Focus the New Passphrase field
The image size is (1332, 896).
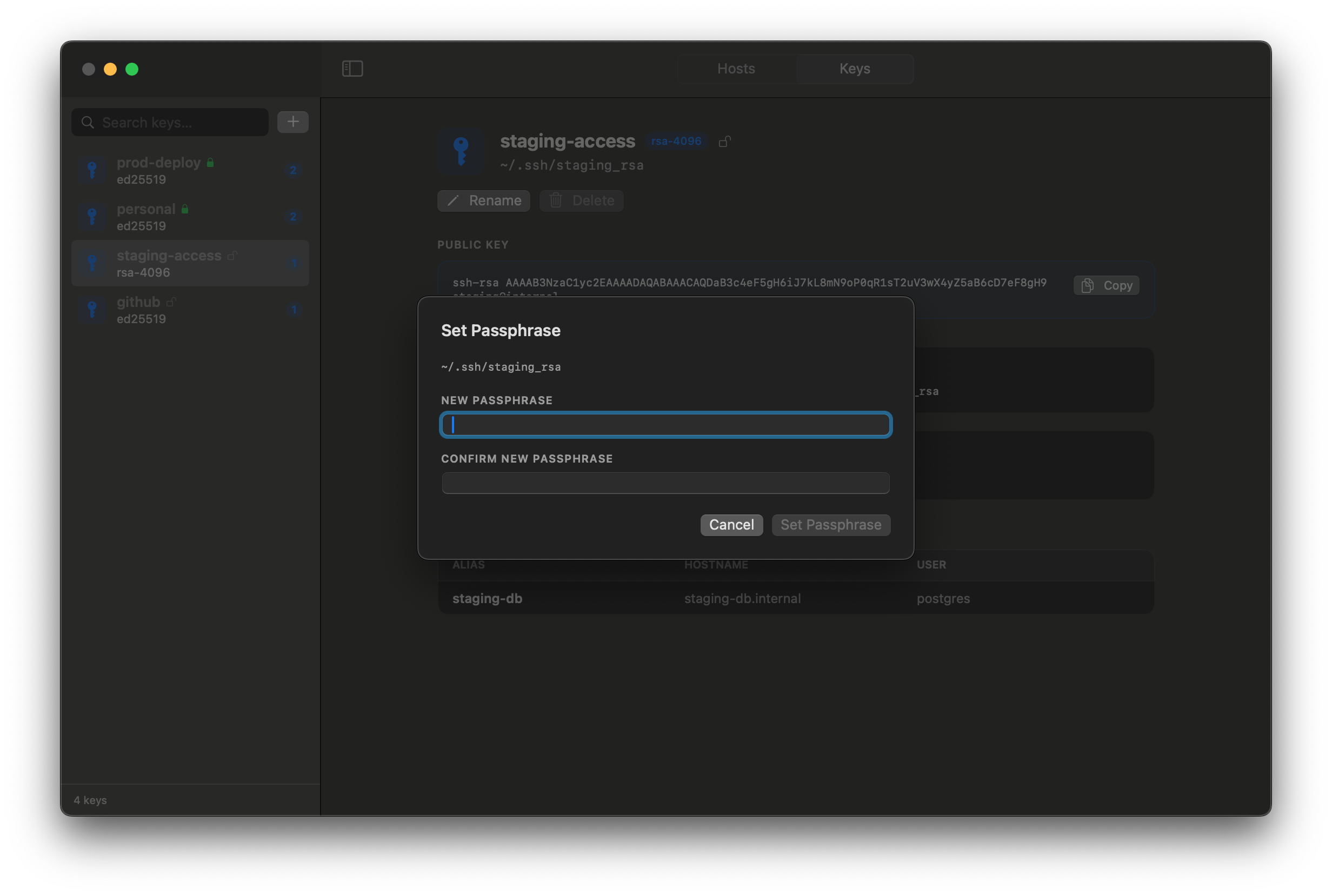[x=665, y=425]
